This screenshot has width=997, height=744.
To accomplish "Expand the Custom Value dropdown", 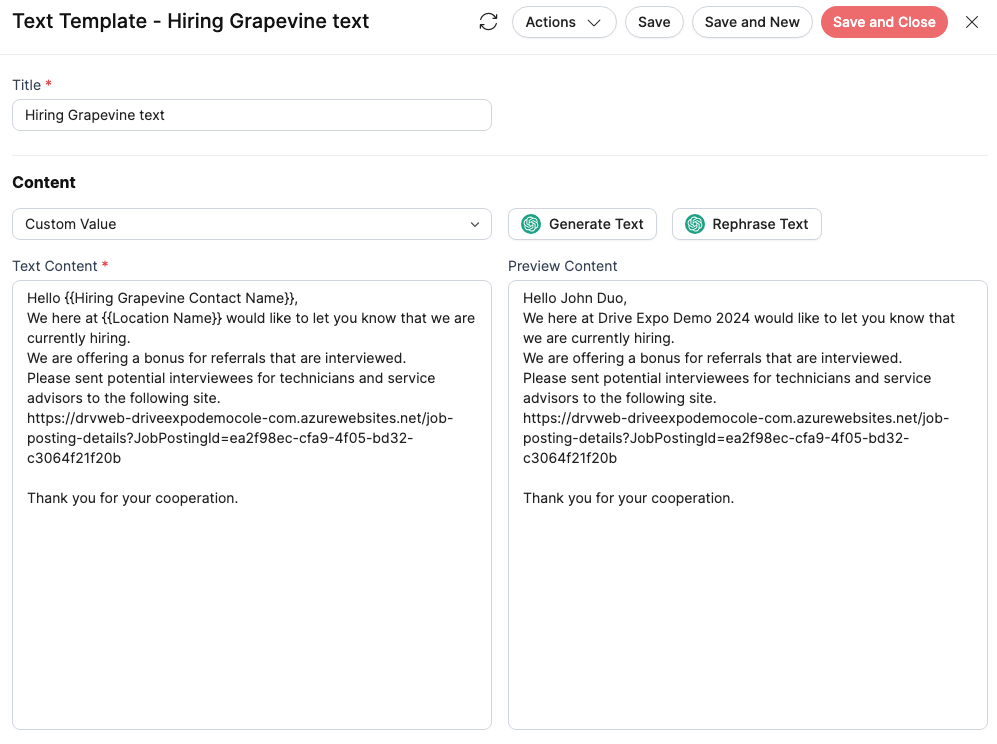I will (252, 224).
